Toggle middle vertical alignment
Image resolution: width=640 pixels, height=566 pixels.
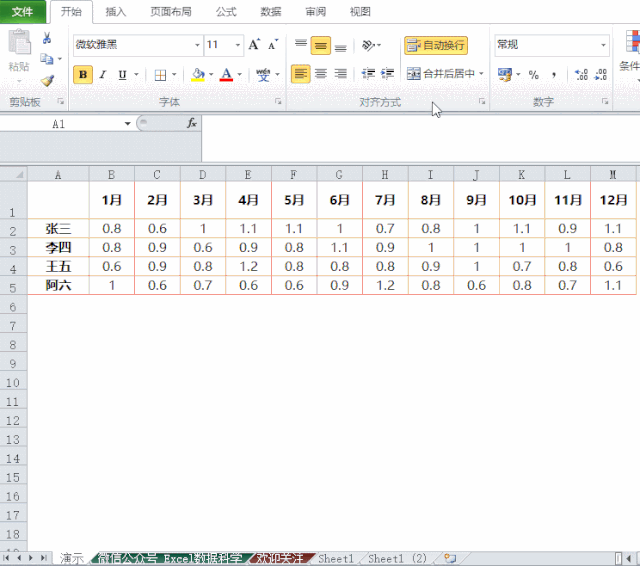tap(320, 45)
